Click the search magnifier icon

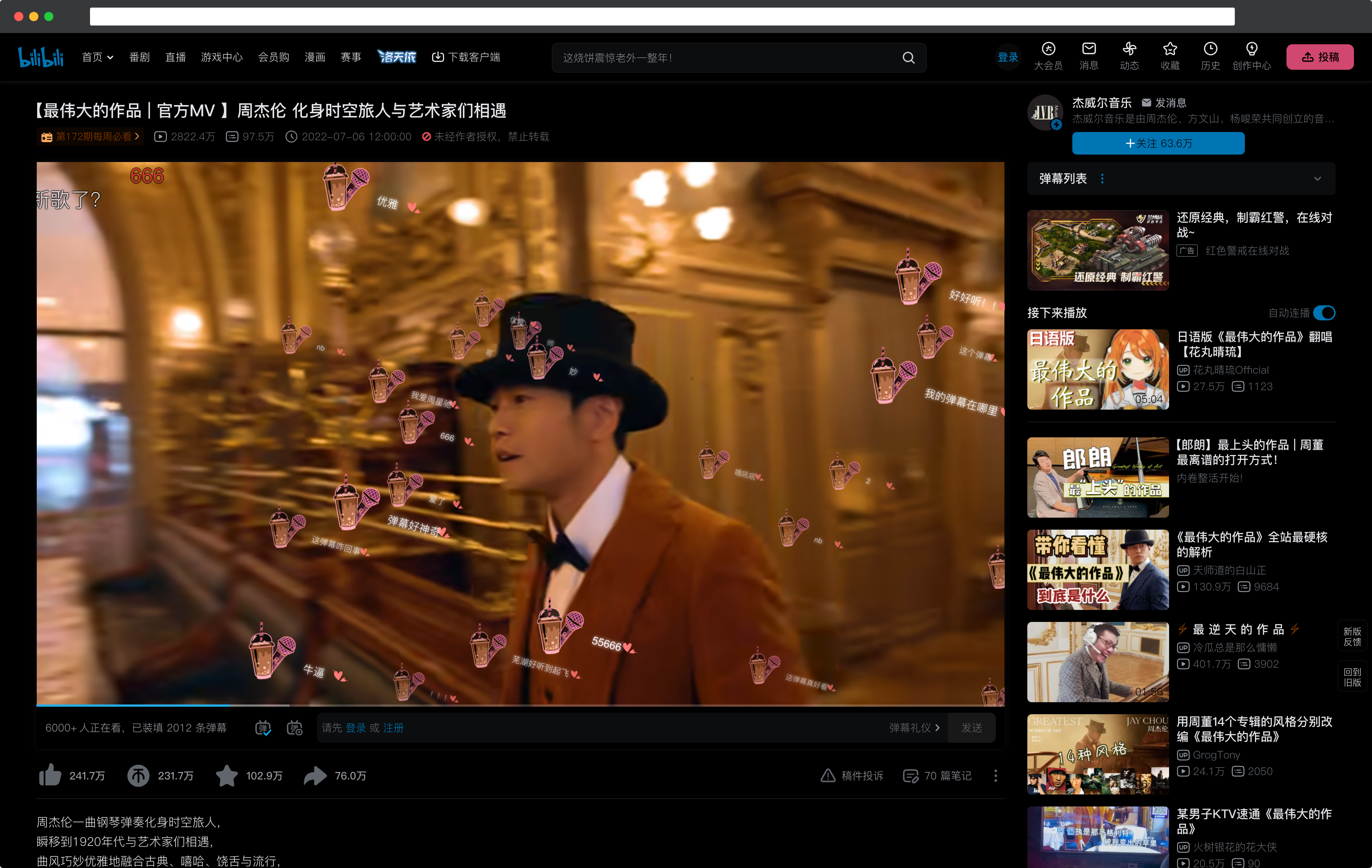click(908, 57)
